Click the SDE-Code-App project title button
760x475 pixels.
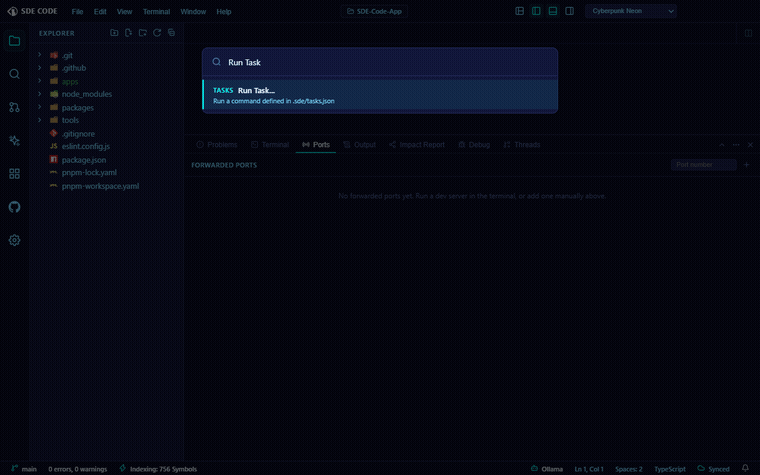click(374, 11)
